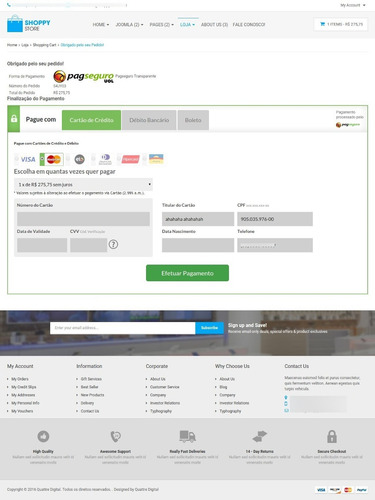The width and height of the screenshot is (375, 500).
Task: Click the phone icon in the top bar
Action: [x=9, y=5]
